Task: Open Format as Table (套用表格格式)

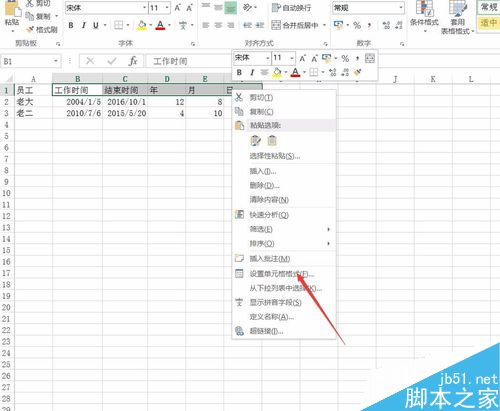Action: pos(458,17)
